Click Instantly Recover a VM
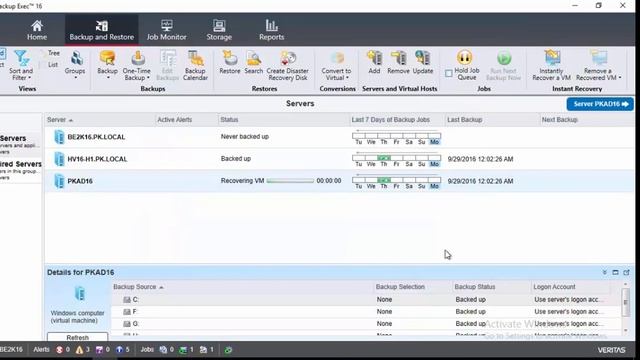640x360 pixels. tap(551, 65)
